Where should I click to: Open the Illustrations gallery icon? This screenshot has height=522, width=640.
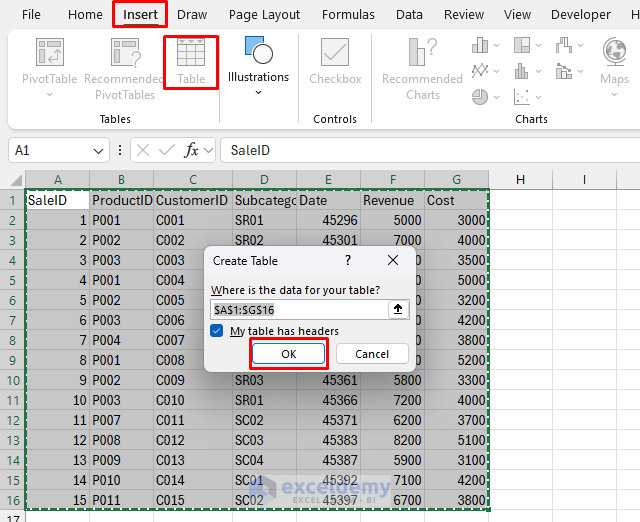point(258,50)
